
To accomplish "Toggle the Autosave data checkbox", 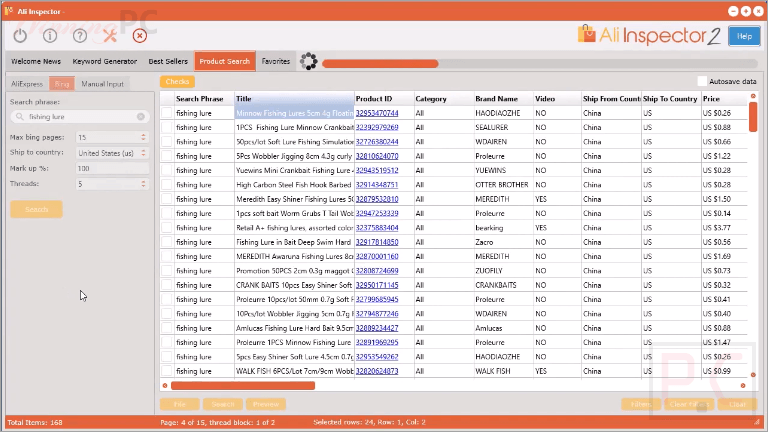I will [x=702, y=81].
